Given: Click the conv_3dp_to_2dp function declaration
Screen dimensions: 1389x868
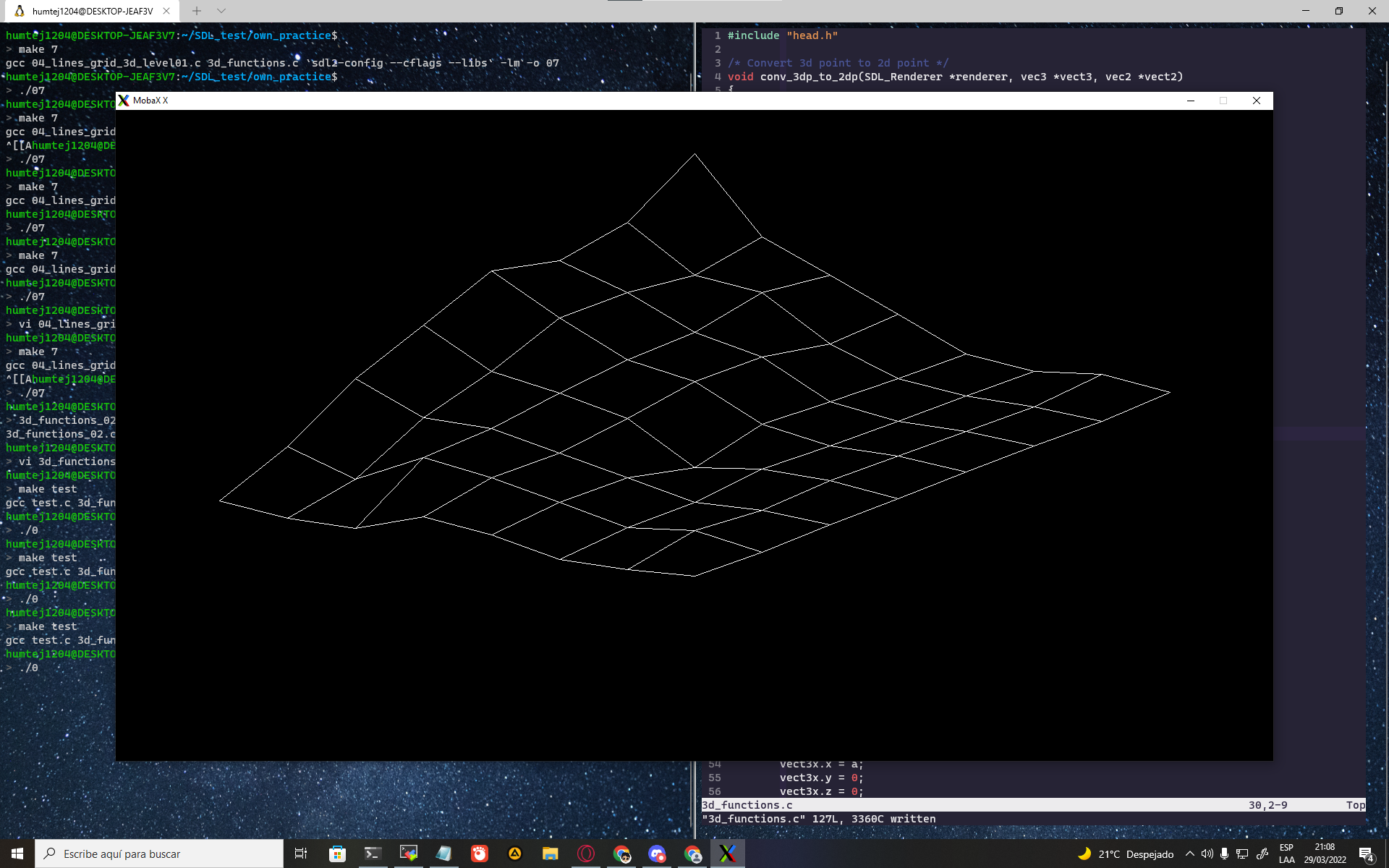Looking at the screenshot, I should (x=955, y=77).
